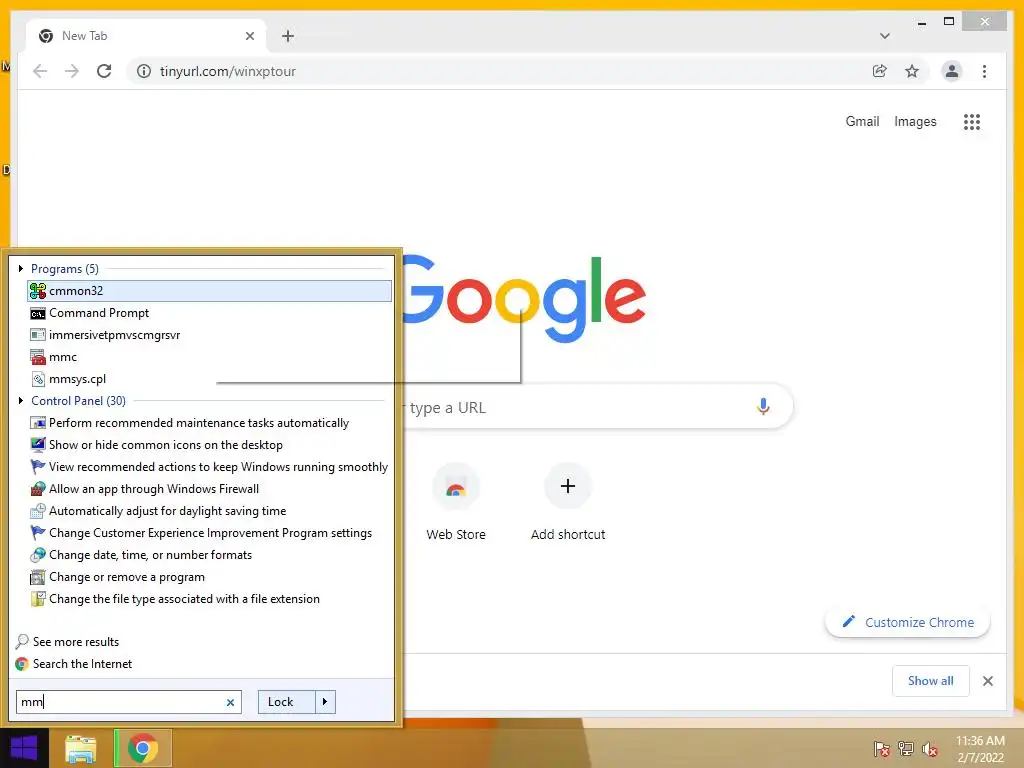Image resolution: width=1024 pixels, height=768 pixels.
Task: Click the Lock button
Action: coord(287,702)
